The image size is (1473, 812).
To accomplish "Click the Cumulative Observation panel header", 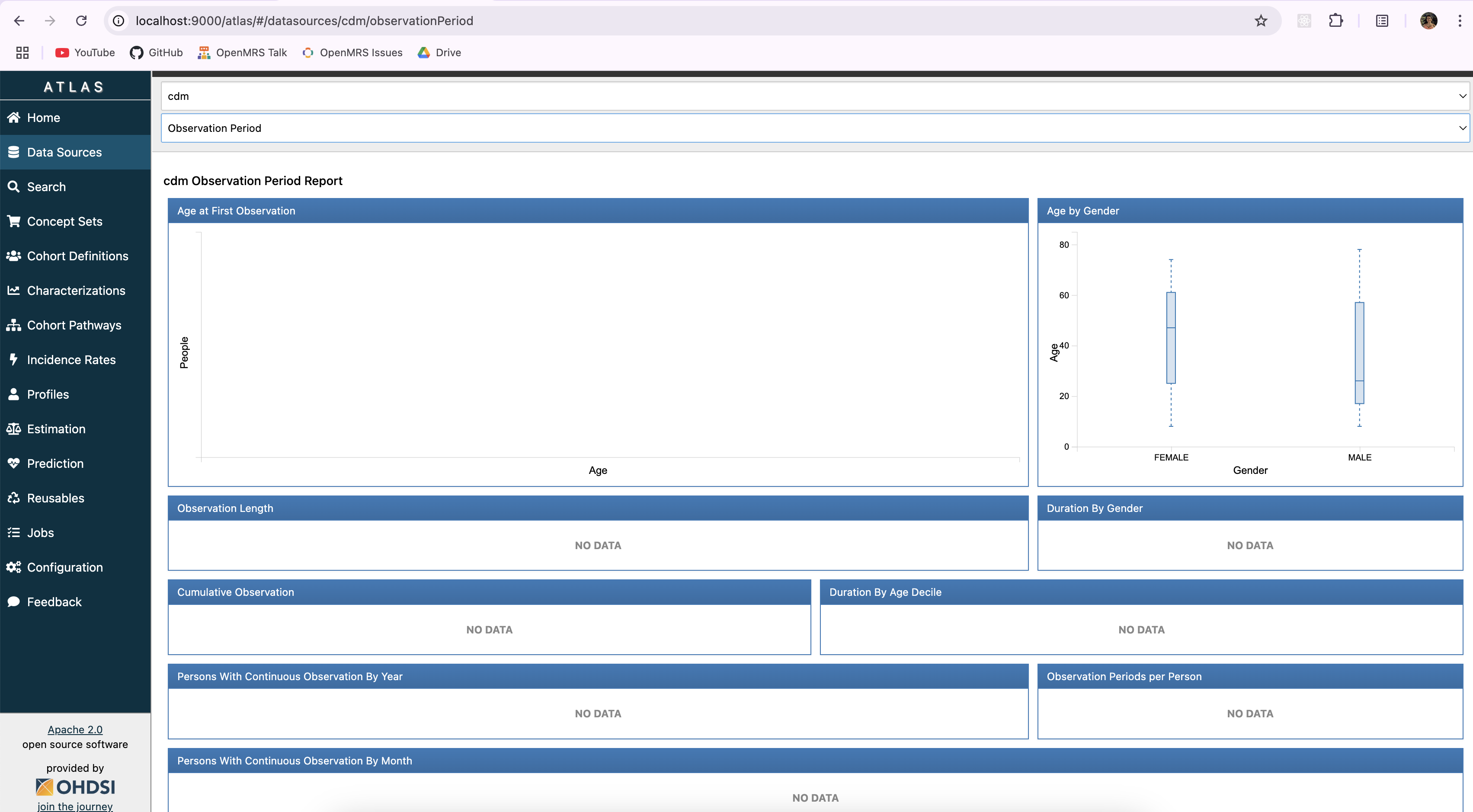I will point(490,592).
